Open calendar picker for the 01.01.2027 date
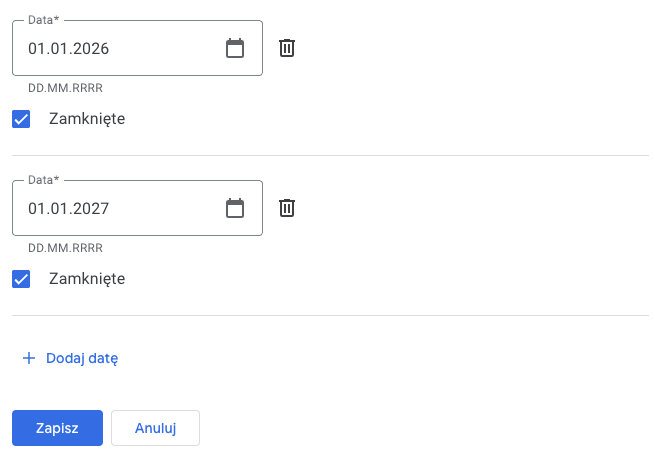 (x=235, y=208)
